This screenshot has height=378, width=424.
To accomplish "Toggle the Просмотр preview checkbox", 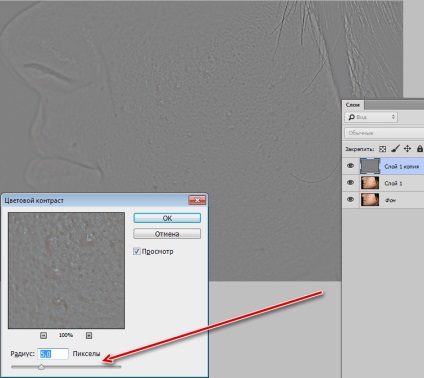I will (x=137, y=251).
